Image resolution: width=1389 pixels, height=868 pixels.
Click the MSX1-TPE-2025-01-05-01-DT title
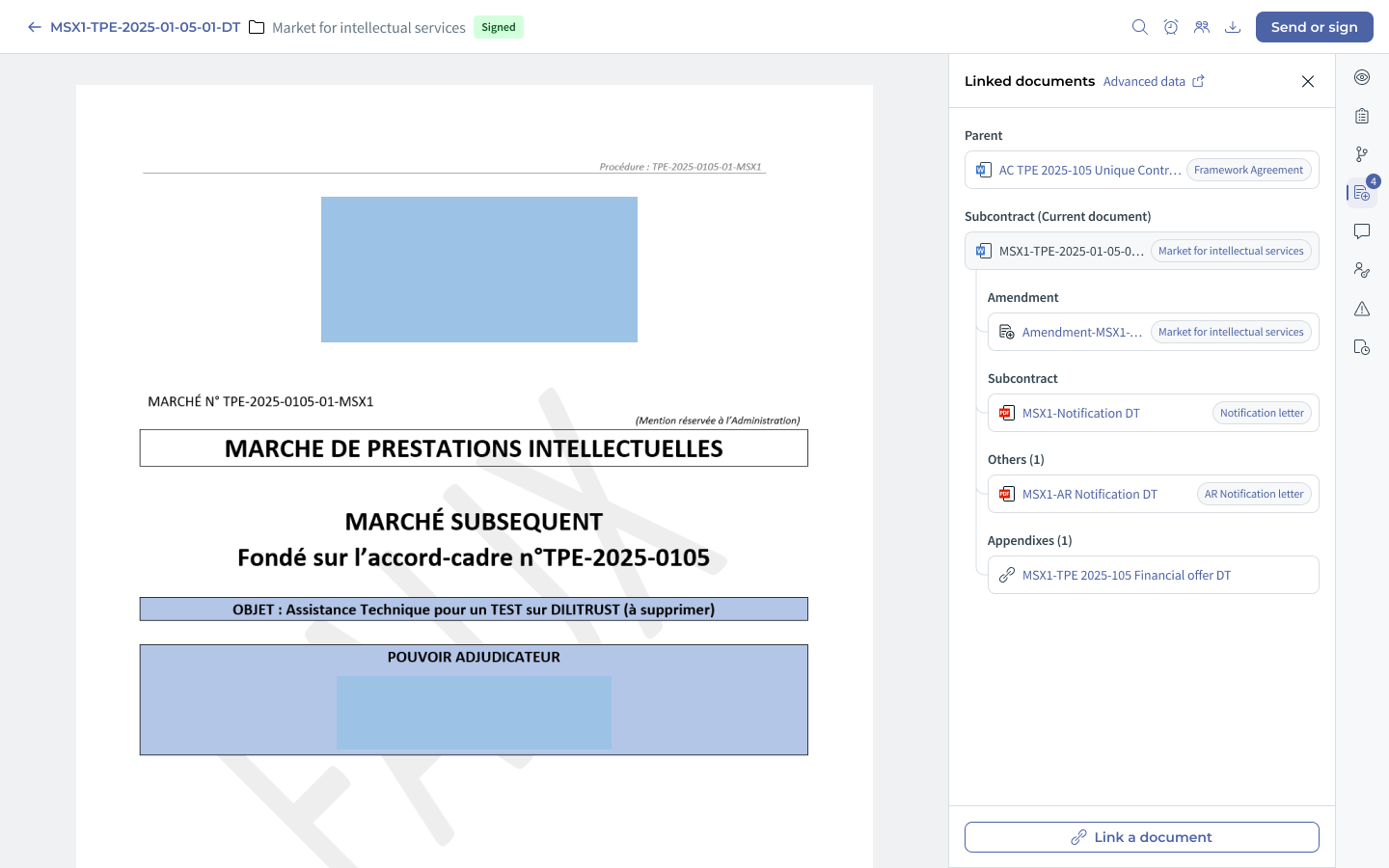(x=146, y=27)
